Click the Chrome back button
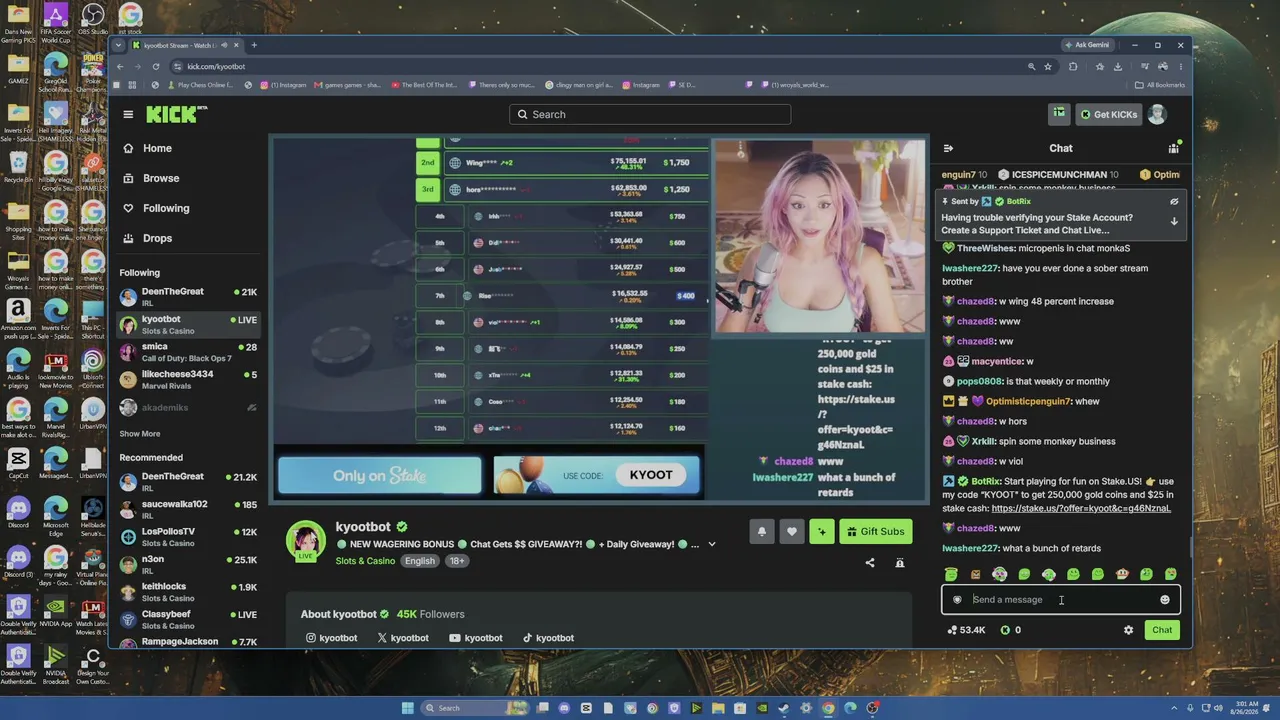The image size is (1280, 720). click(x=120, y=66)
